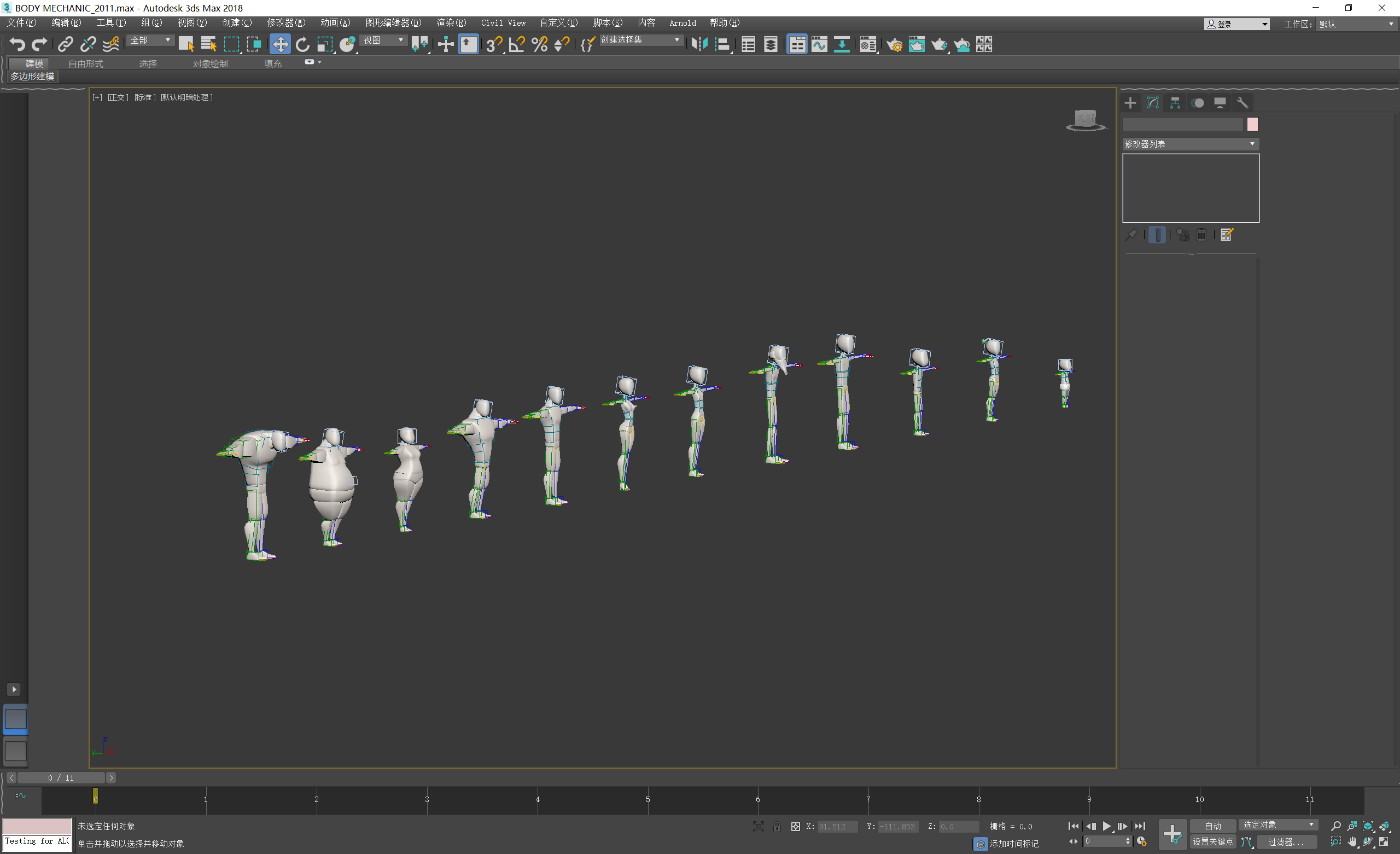Toggle the 3D Snaps button
Image resolution: width=1400 pixels, height=854 pixels.
click(494, 44)
